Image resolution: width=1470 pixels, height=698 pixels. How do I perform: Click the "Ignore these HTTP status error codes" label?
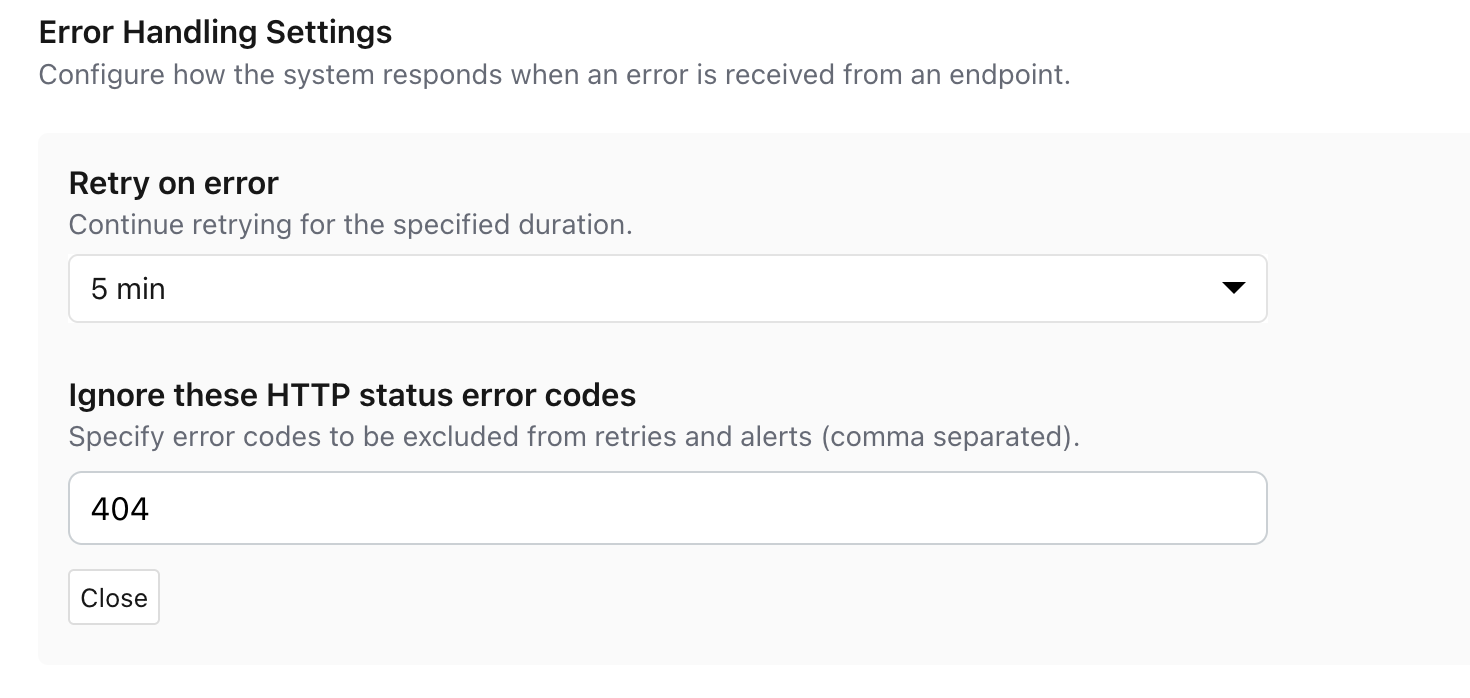(352, 395)
